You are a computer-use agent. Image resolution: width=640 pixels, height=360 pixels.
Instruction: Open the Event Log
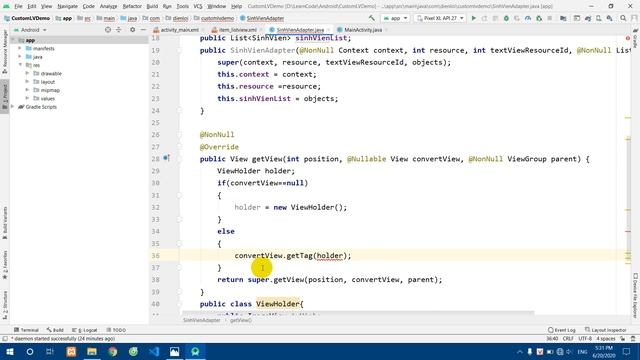562,330
